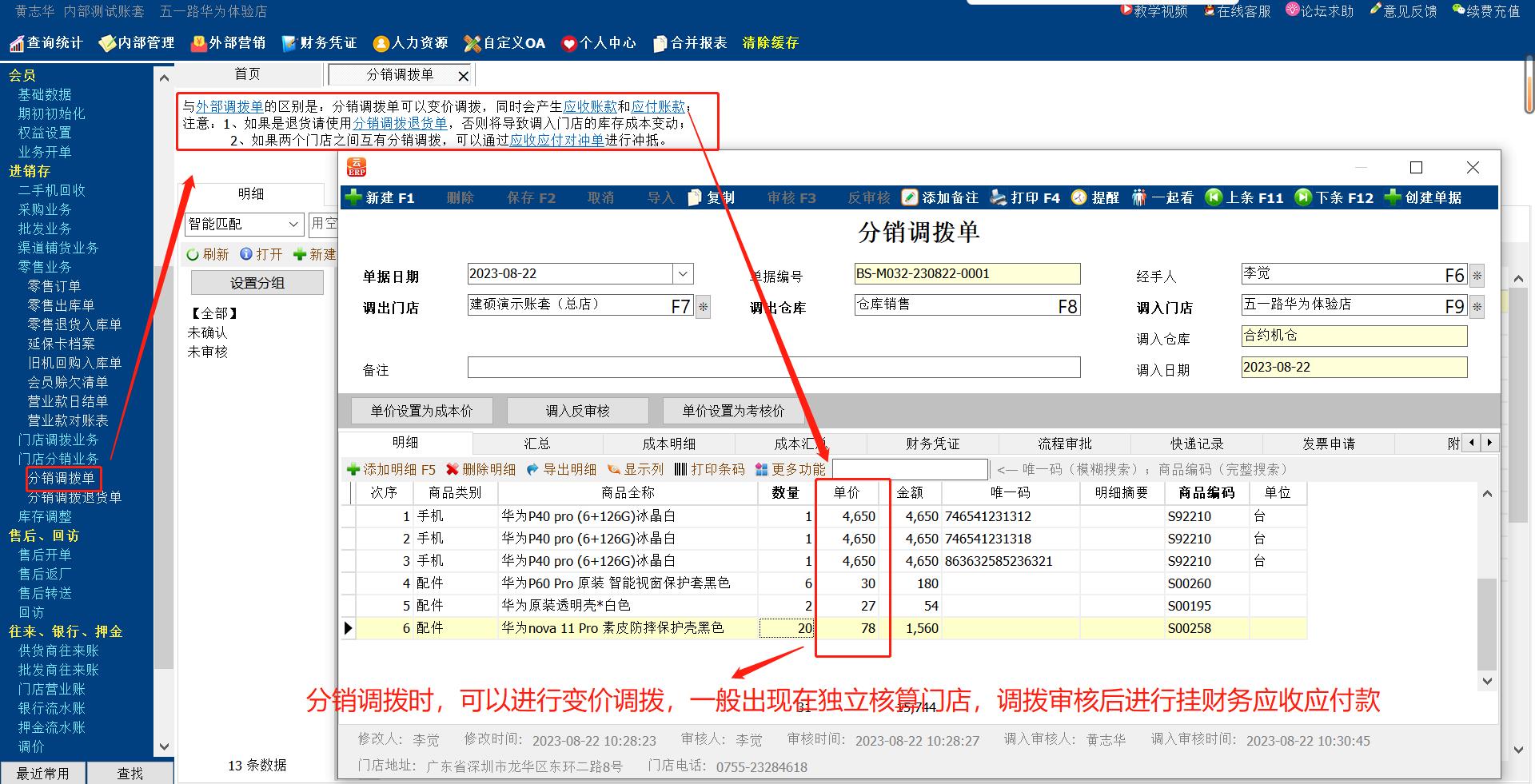This screenshot has width=1535, height=784.
Task: Open 分销调拨退货单 hyperlink in notes
Action: pos(400,123)
